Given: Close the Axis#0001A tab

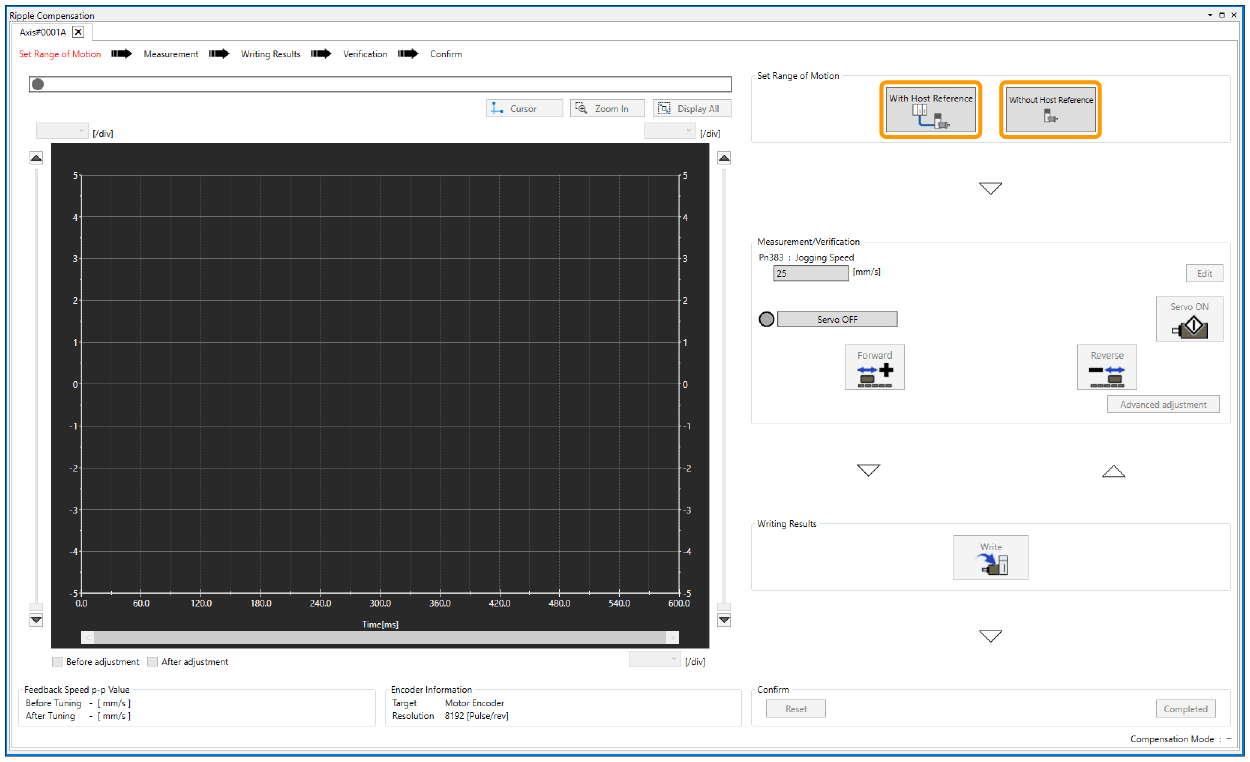Looking at the screenshot, I should click(78, 32).
